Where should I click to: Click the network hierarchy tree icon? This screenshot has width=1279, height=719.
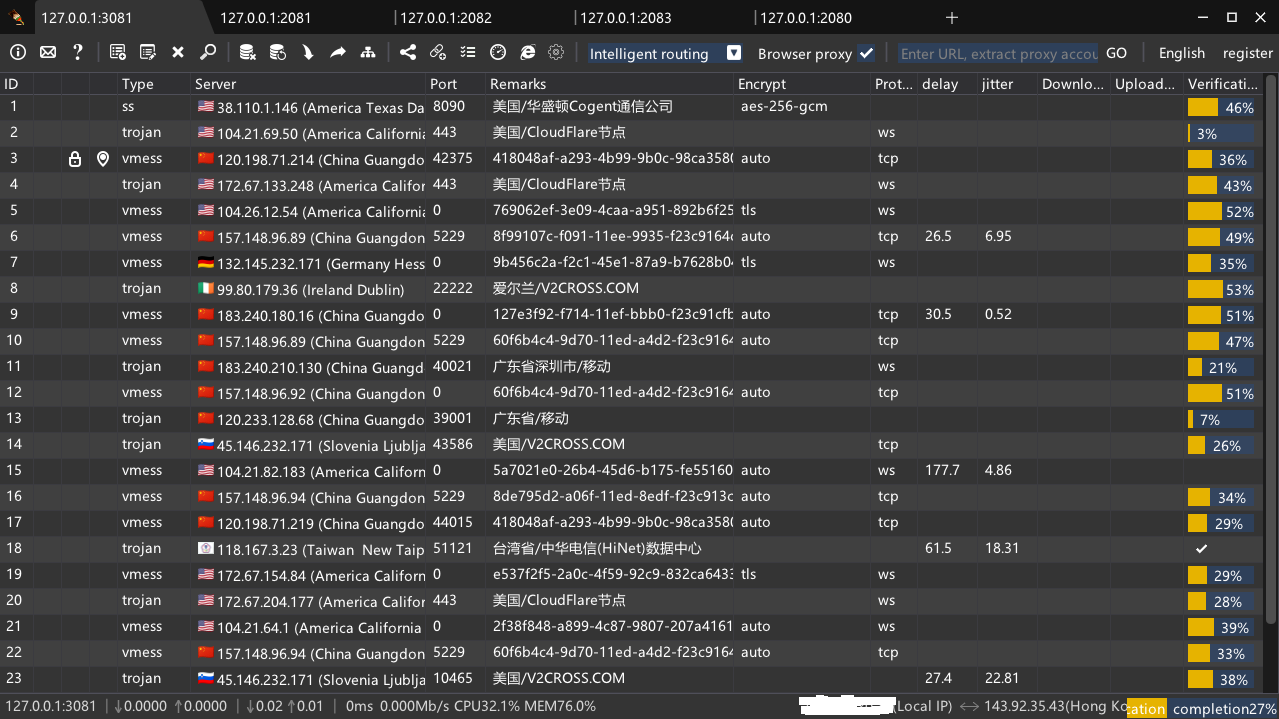[368, 53]
